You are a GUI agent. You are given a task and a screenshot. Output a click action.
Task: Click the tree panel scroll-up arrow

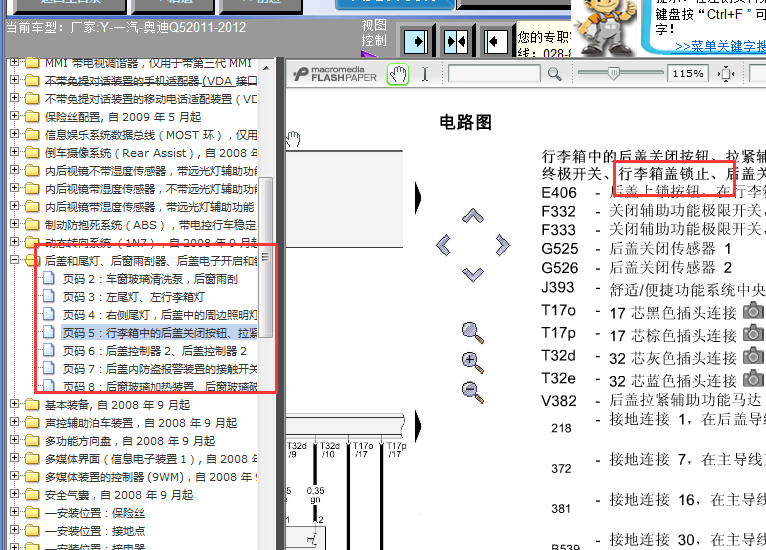click(x=266, y=68)
